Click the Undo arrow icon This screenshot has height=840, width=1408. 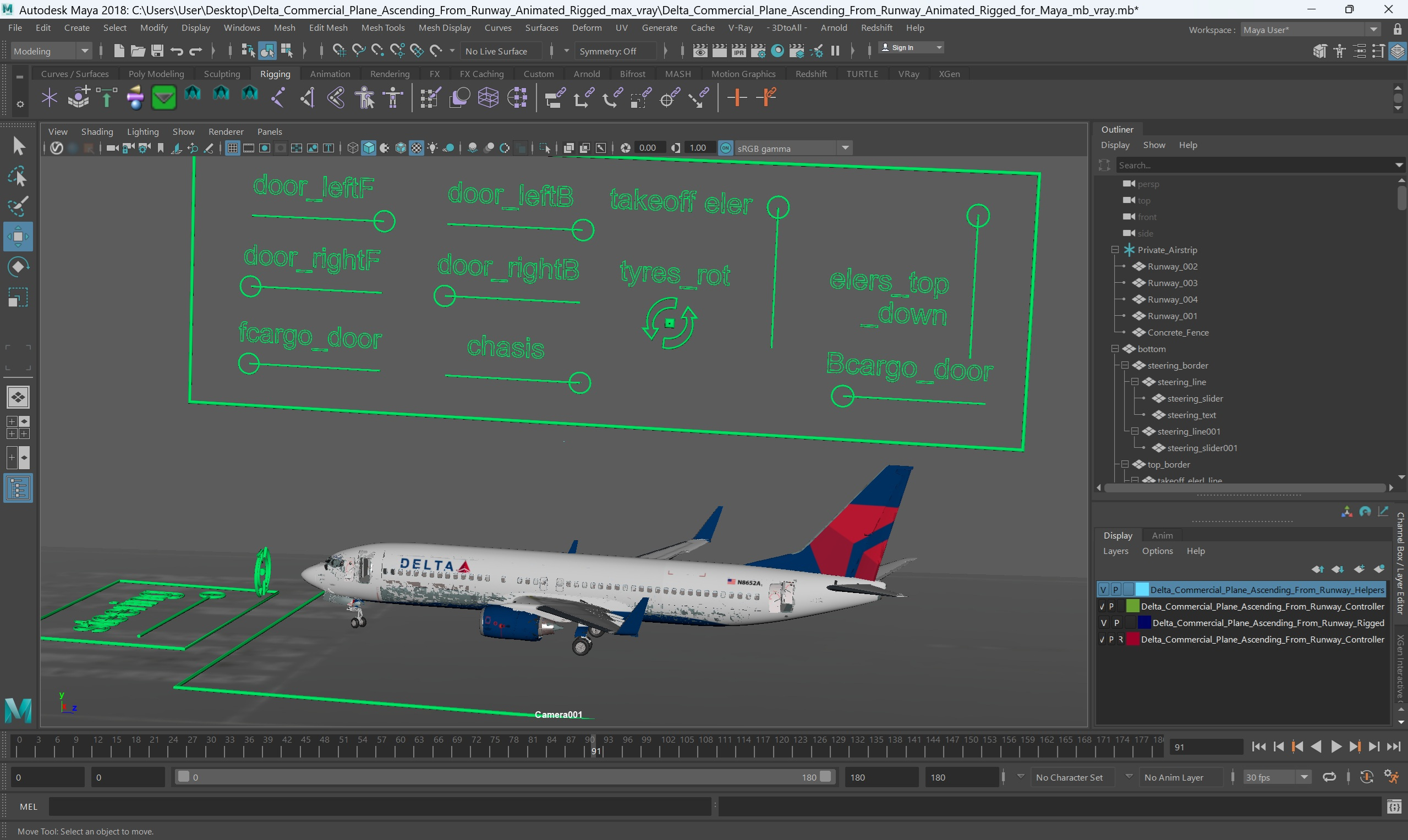pyautogui.click(x=177, y=51)
